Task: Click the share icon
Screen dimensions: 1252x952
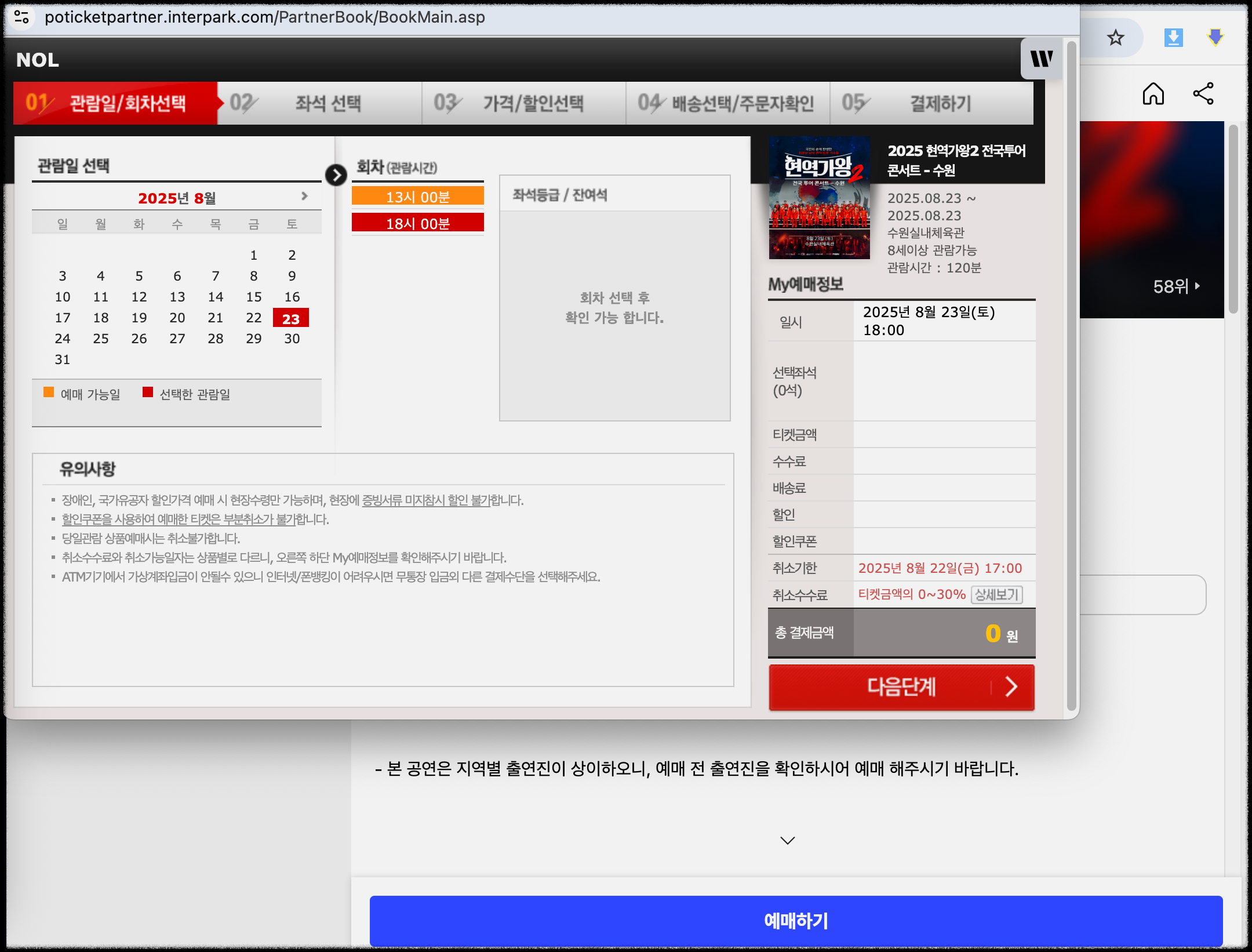Action: pos(1203,93)
